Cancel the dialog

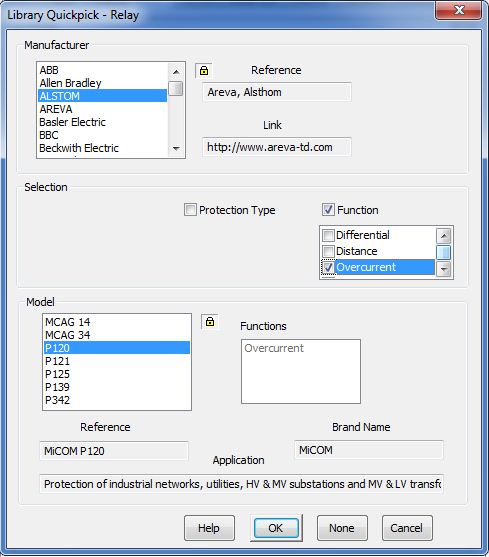coord(407,528)
